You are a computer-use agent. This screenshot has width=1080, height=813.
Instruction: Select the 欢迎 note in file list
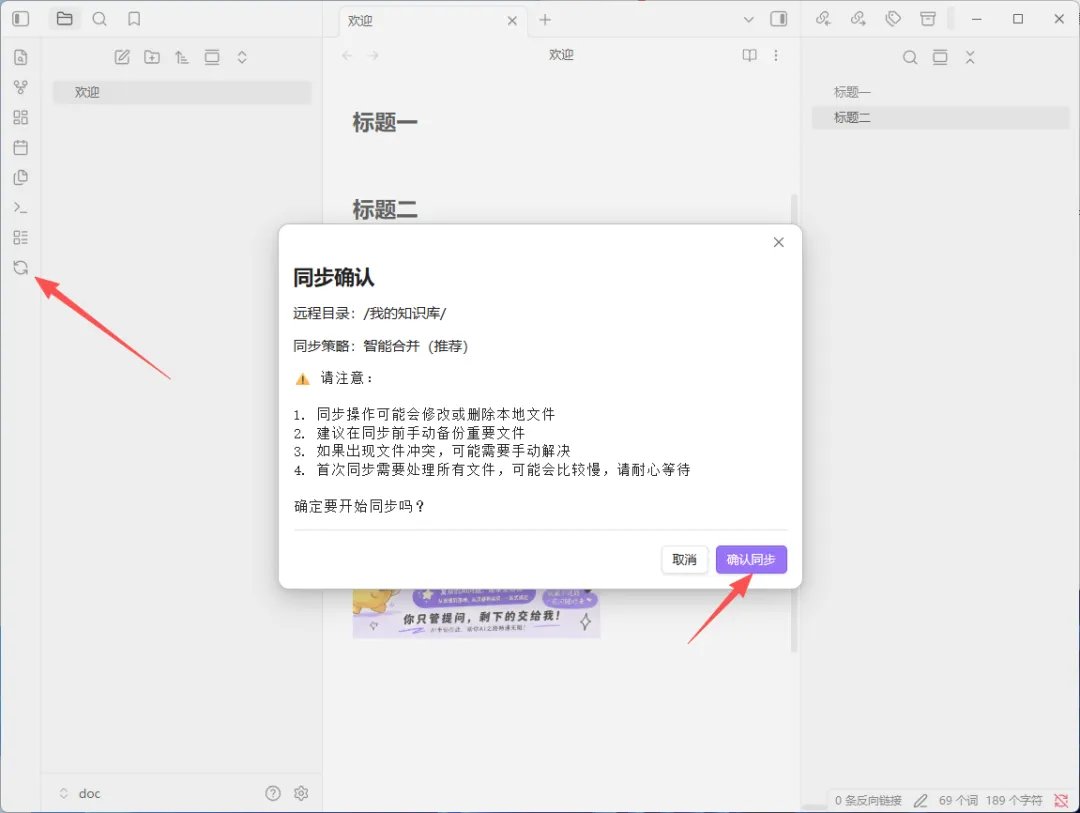coord(182,92)
